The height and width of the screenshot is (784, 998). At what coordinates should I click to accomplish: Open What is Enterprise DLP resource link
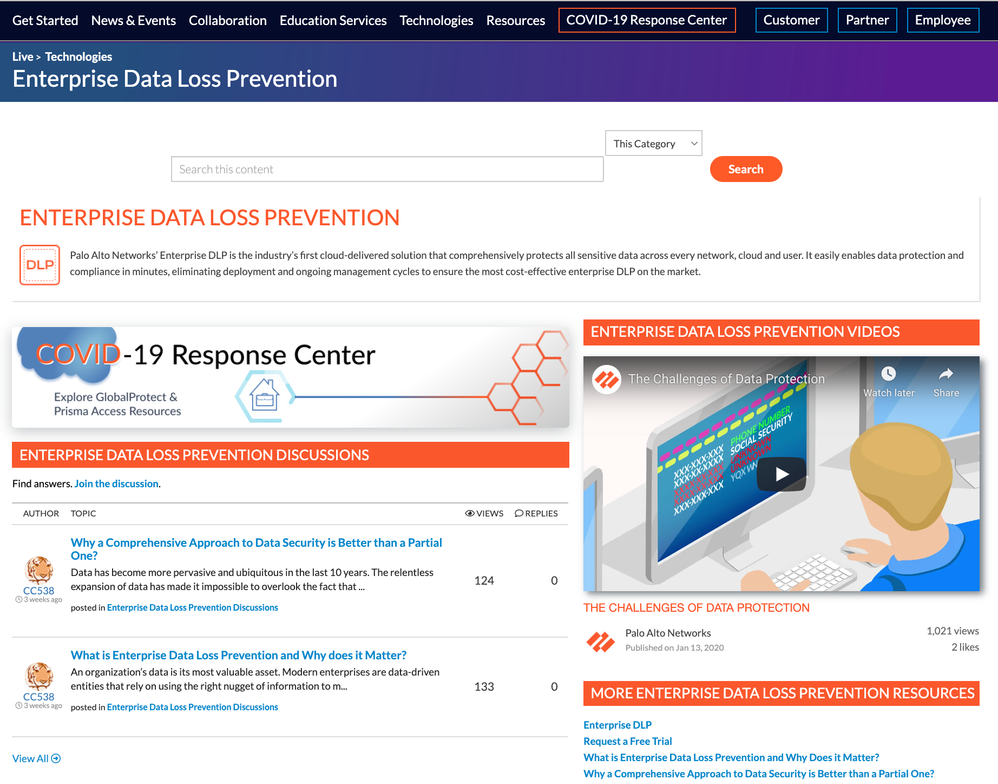(x=731, y=757)
